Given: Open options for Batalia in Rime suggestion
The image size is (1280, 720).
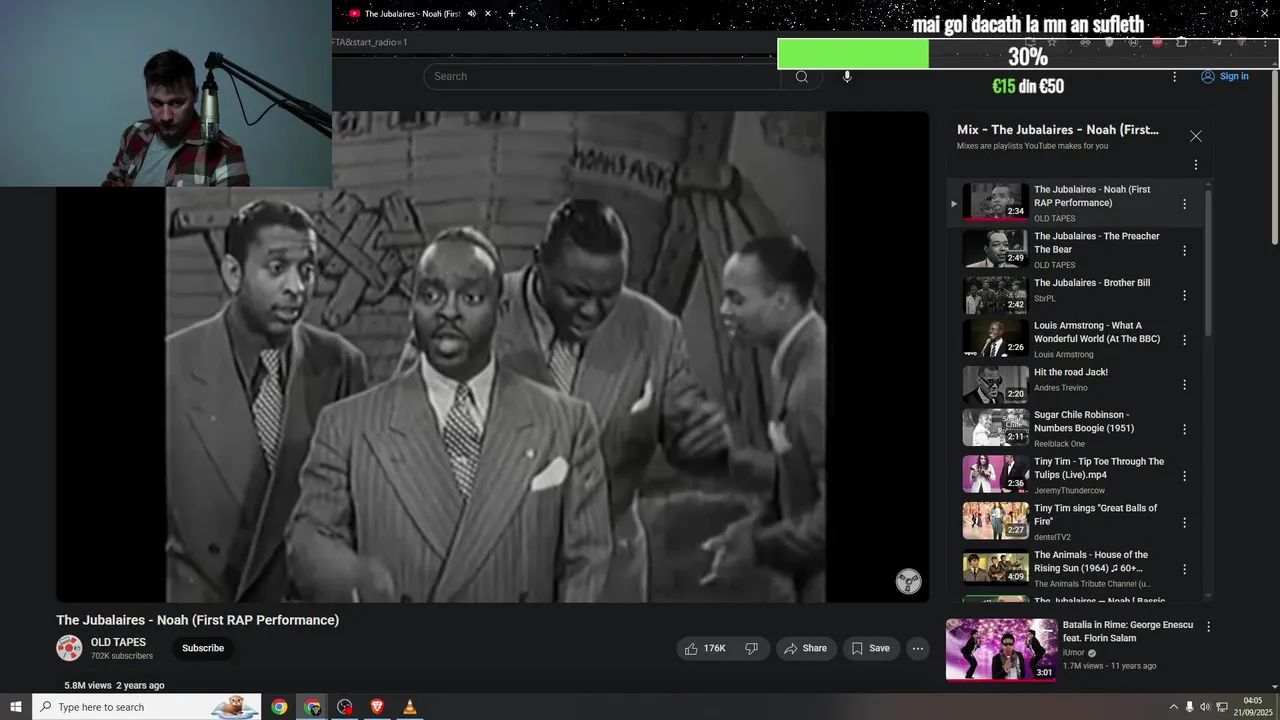Looking at the screenshot, I should [1208, 627].
